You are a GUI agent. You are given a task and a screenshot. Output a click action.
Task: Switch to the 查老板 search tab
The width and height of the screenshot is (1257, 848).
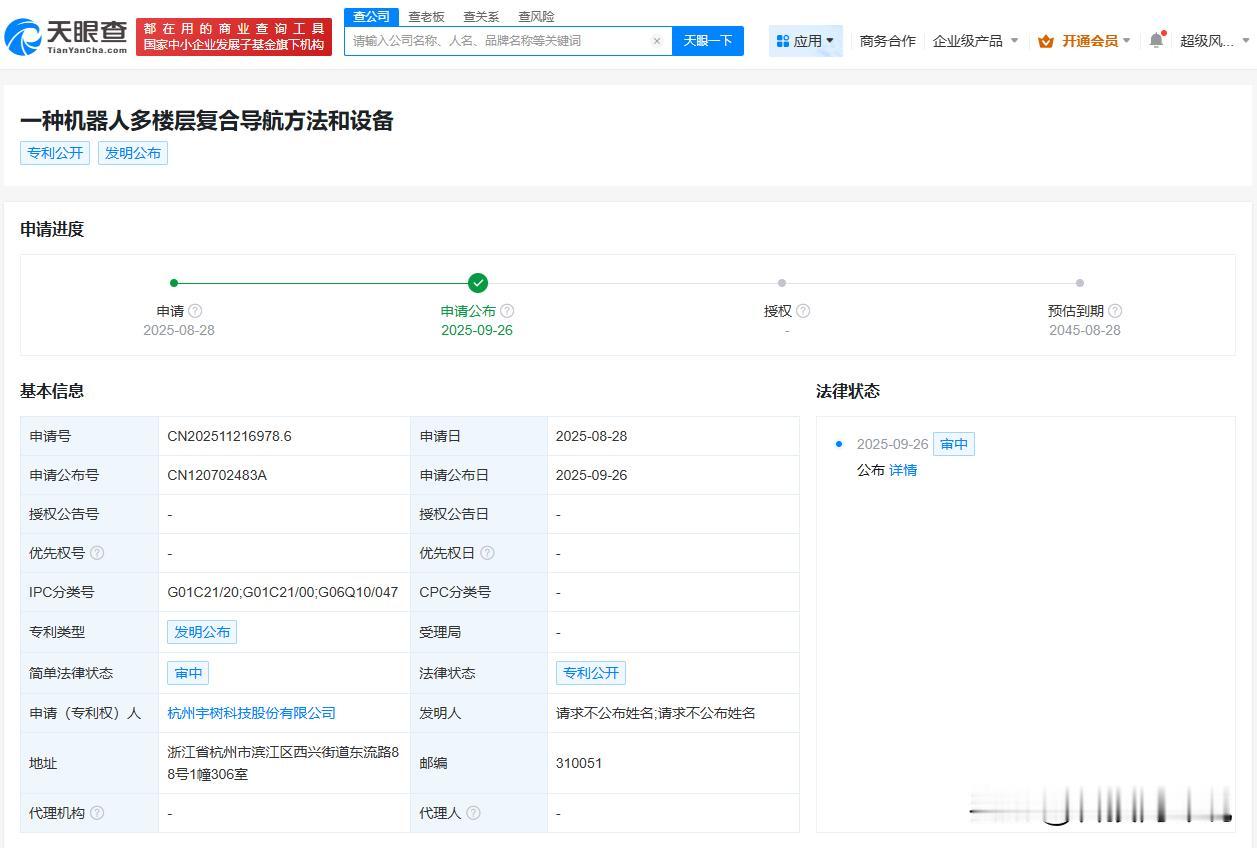[426, 17]
